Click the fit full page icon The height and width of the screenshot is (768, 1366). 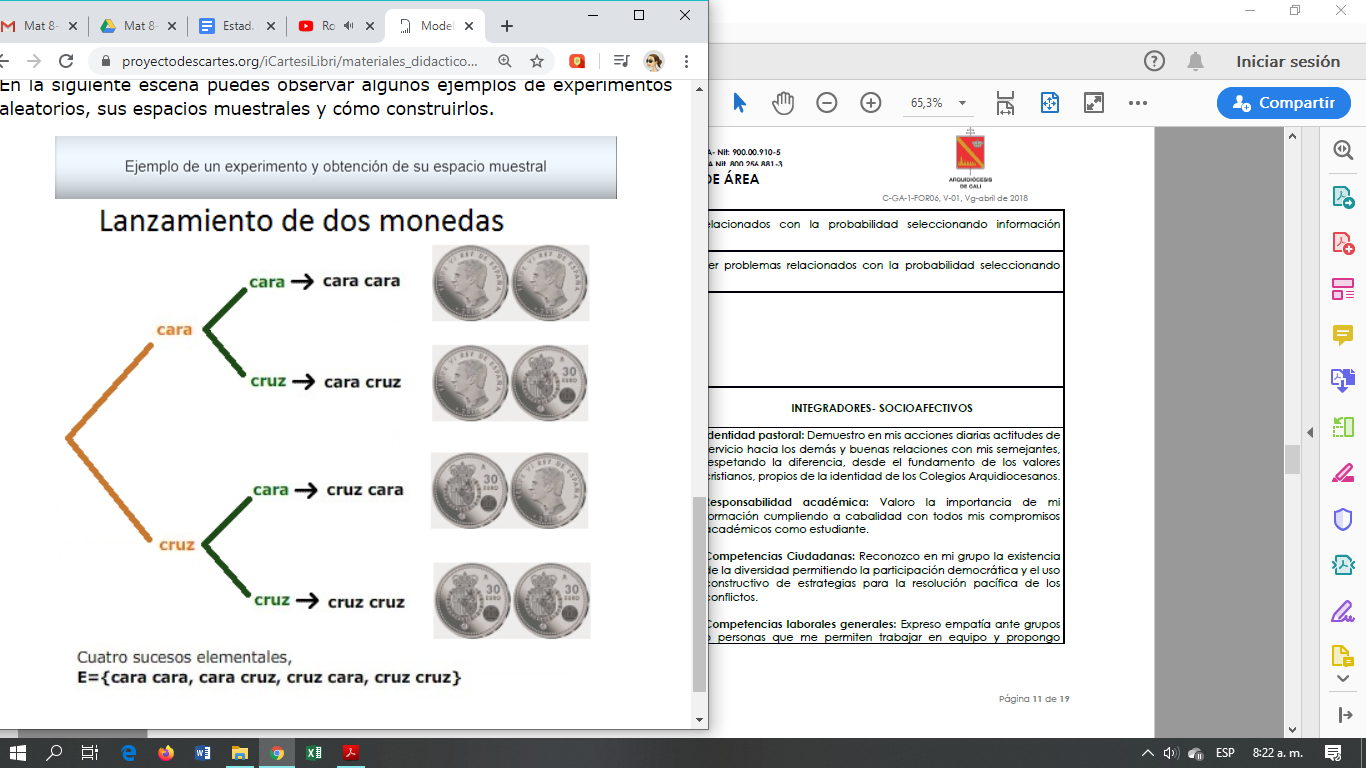tap(1050, 102)
